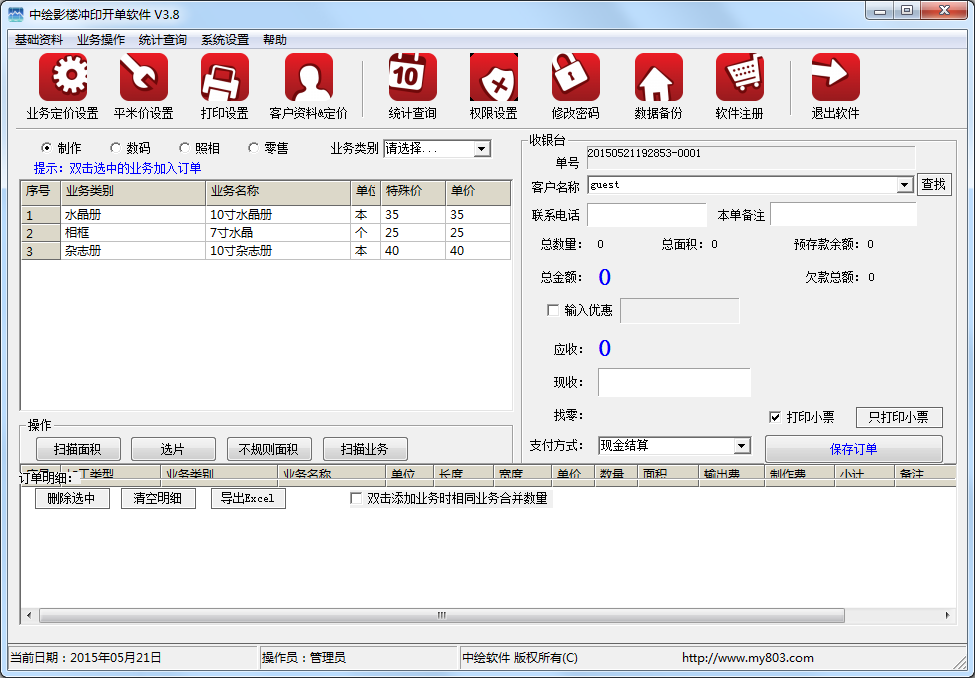Open 打印设置 printer icon
This screenshot has width=975, height=678.
click(224, 77)
